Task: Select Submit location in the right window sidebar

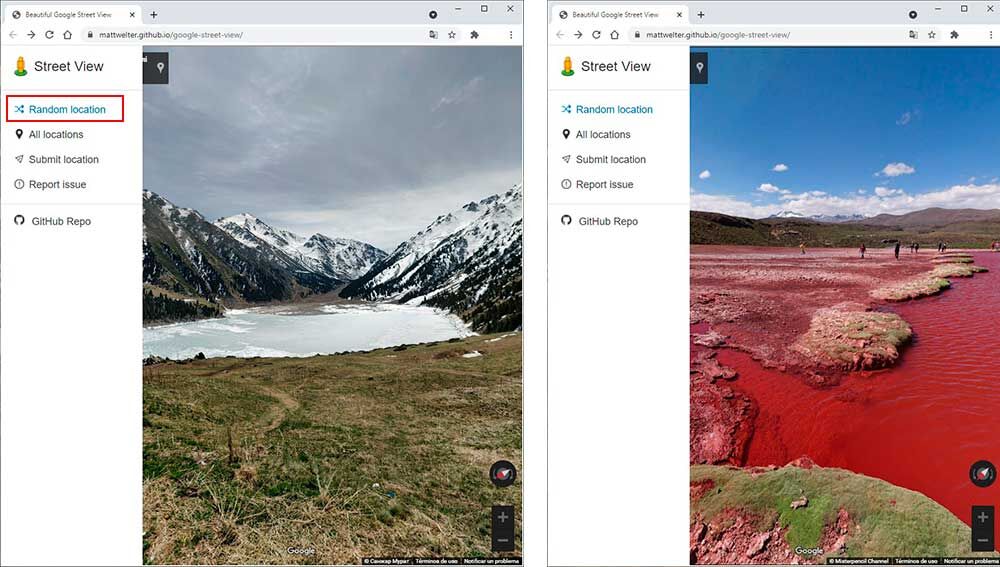Action: [610, 159]
